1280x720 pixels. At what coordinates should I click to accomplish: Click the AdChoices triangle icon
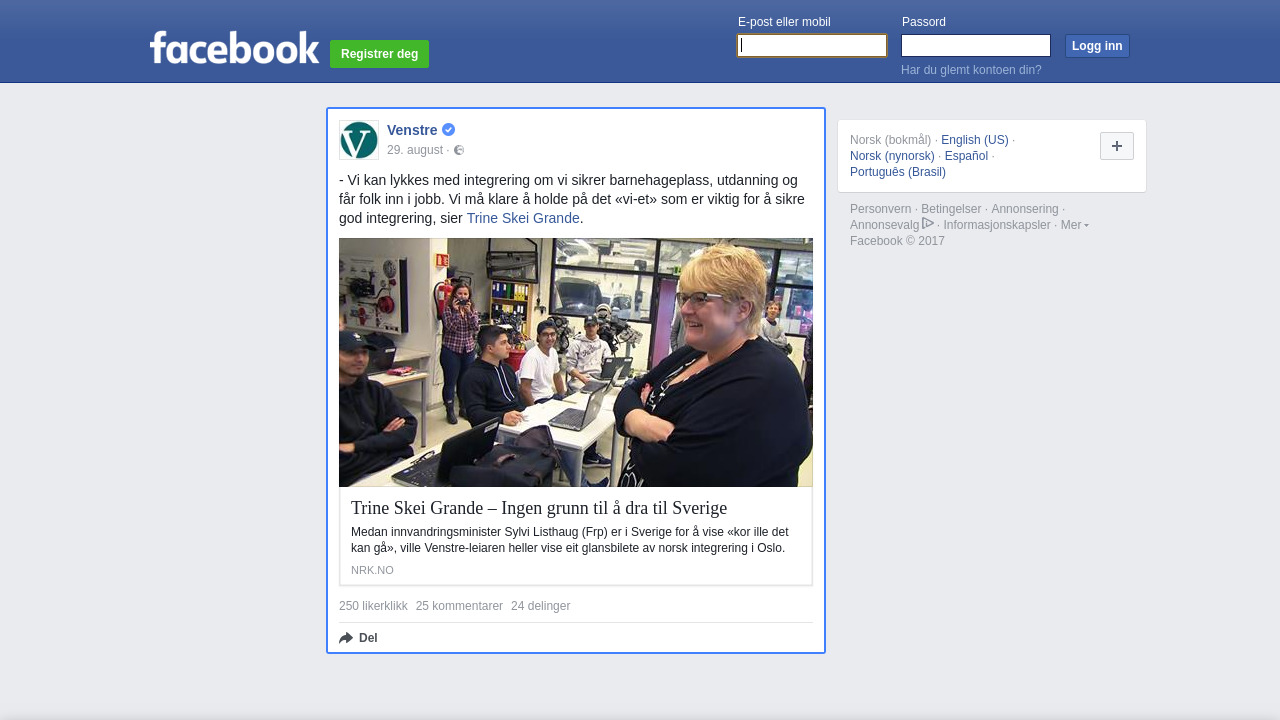[928, 223]
